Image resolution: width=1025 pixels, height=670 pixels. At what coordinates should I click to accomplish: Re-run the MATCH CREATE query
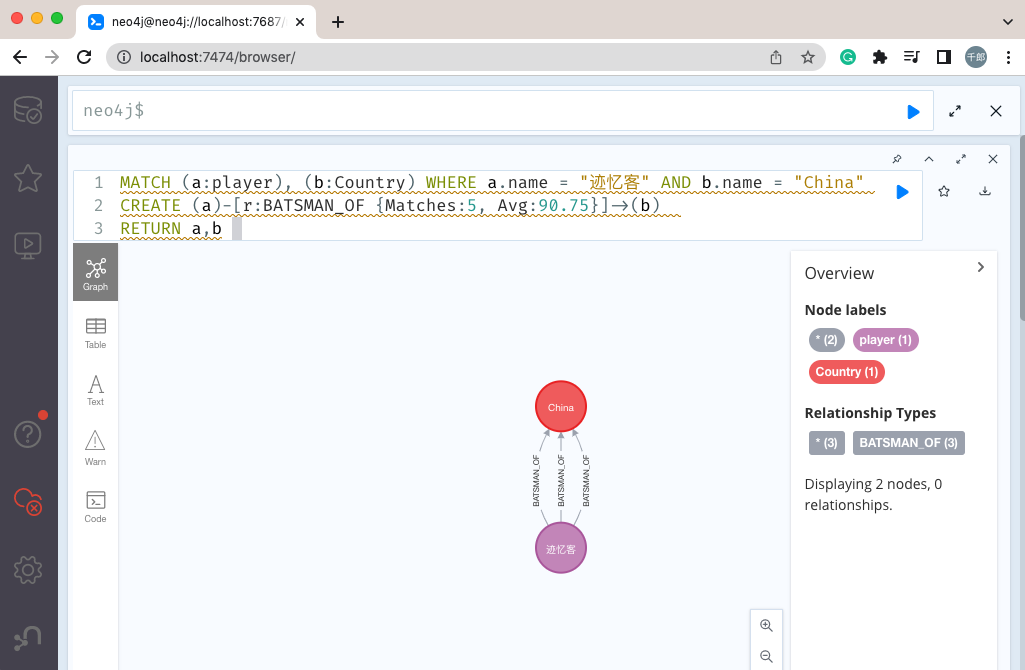(x=902, y=192)
